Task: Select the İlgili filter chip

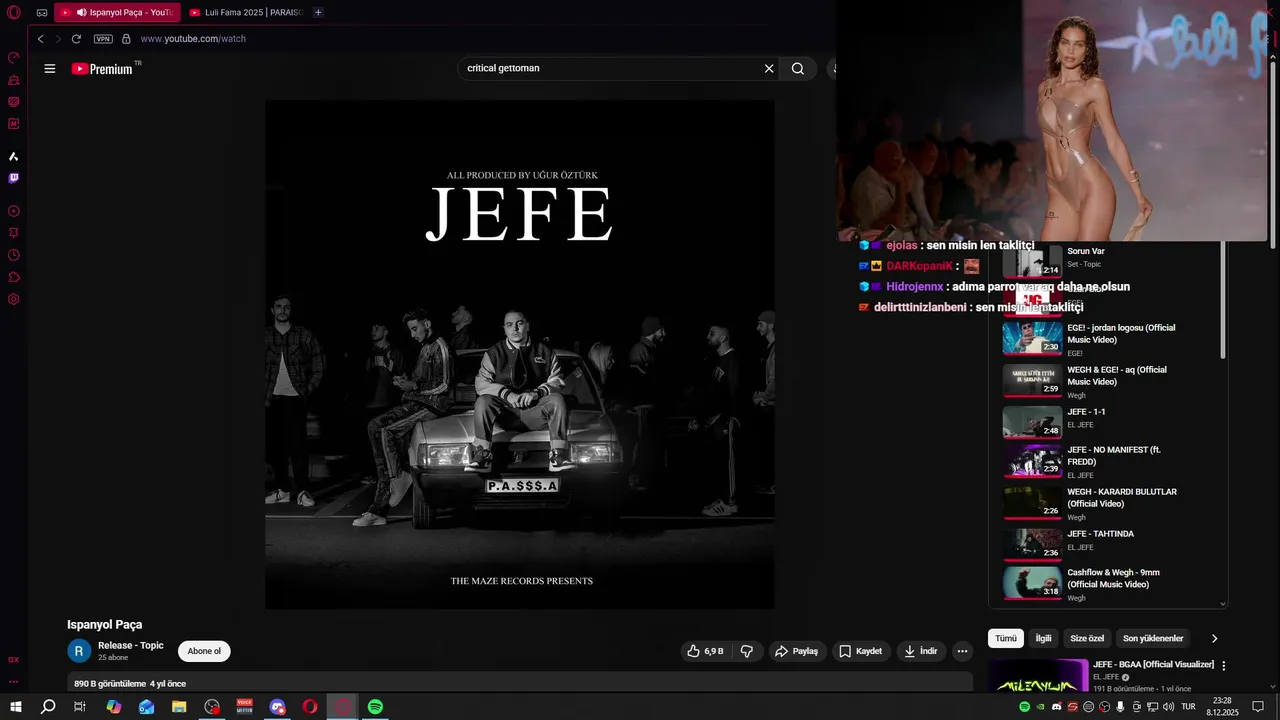Action: point(1043,638)
